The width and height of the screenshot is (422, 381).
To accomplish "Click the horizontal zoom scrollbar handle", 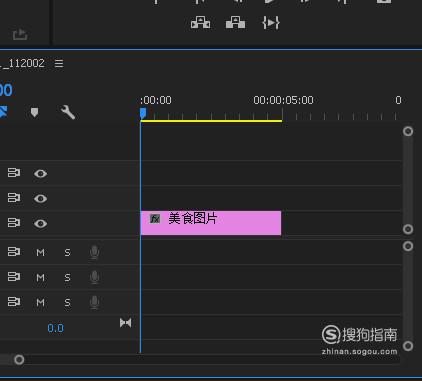I will [19, 360].
